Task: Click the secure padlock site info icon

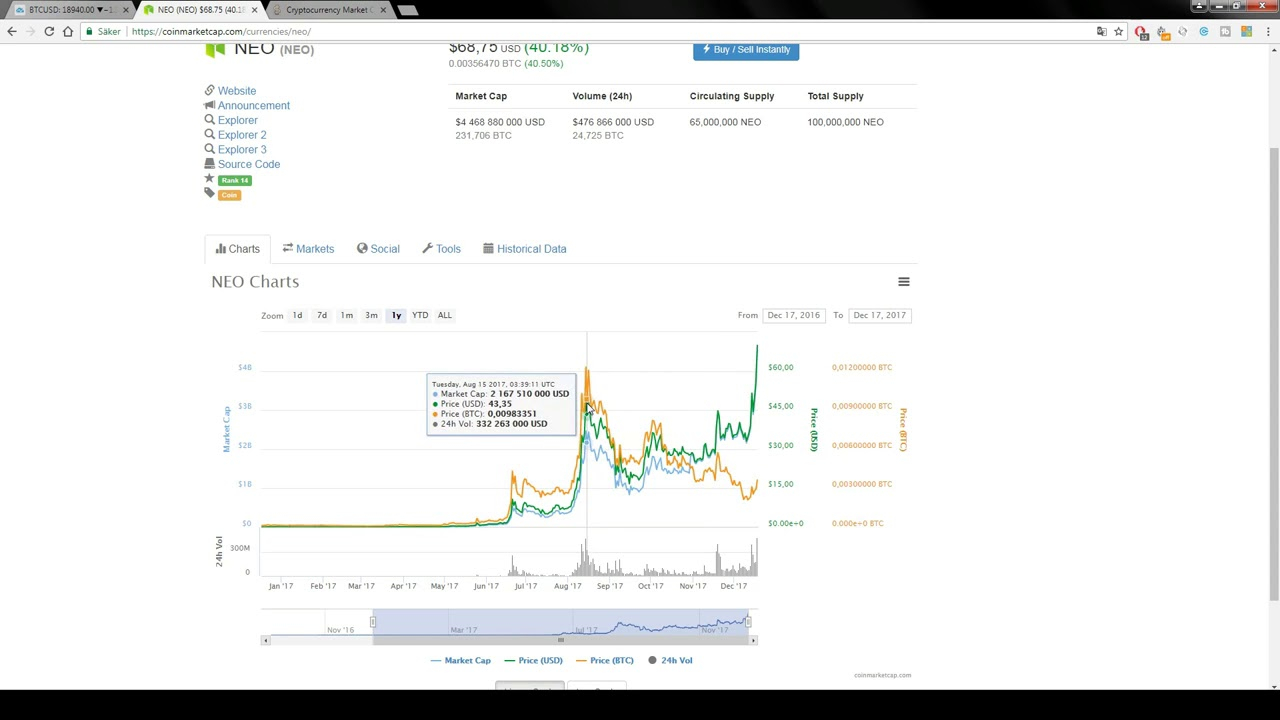Action: 89,32
